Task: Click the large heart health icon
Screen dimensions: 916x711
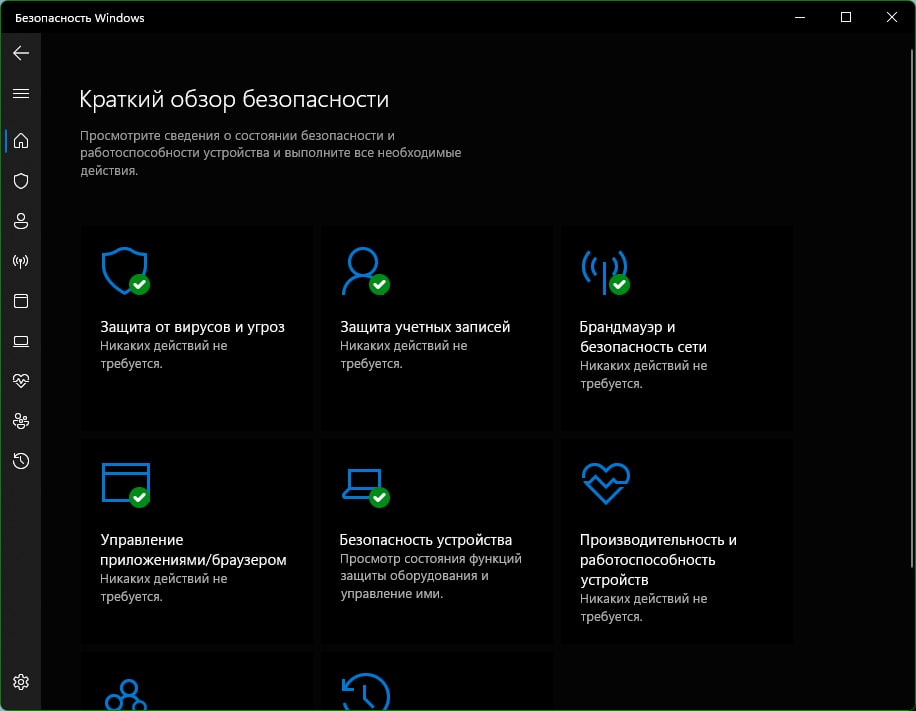Action: [606, 483]
